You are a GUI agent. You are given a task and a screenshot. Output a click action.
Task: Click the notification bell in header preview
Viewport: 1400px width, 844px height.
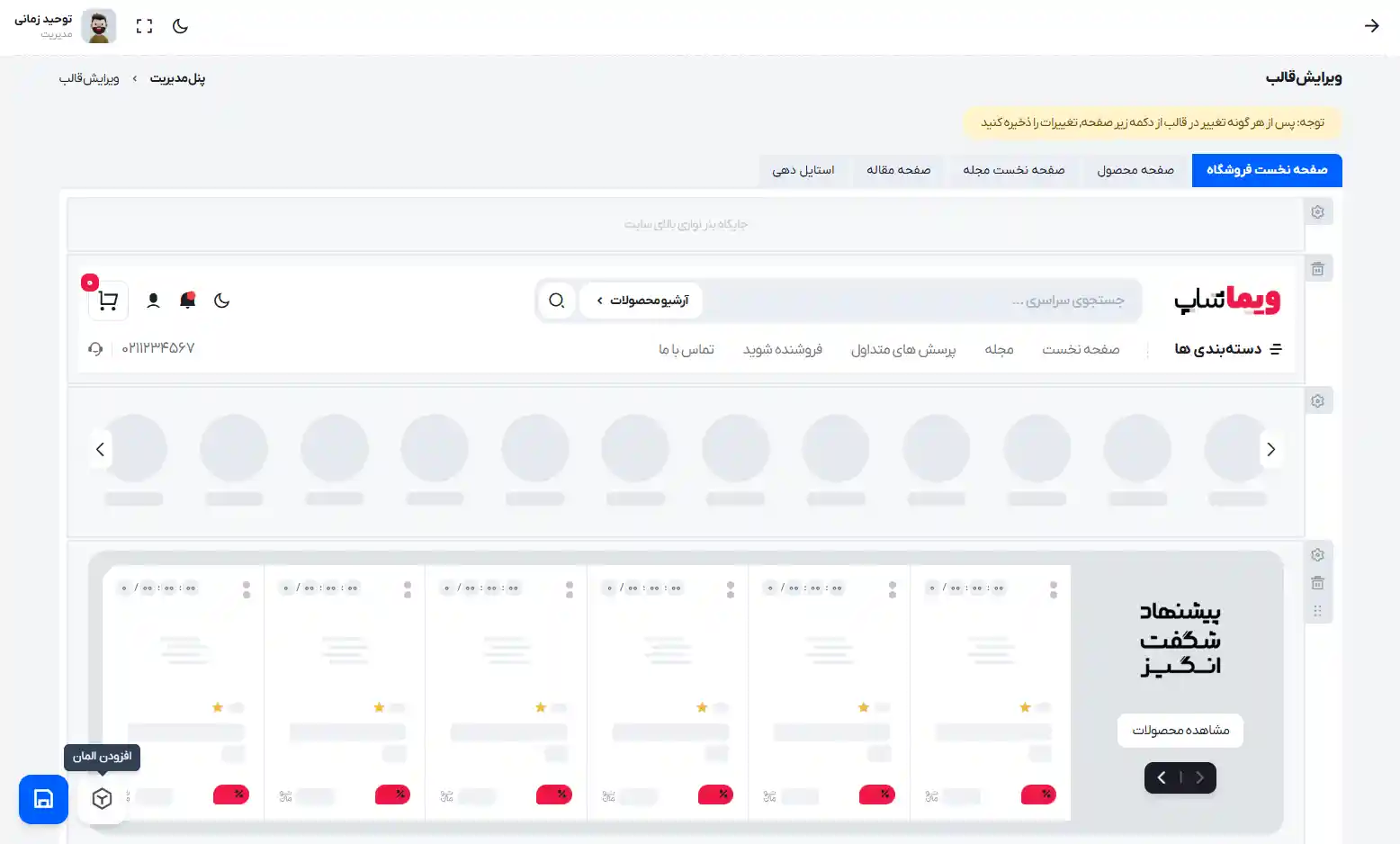point(188,301)
